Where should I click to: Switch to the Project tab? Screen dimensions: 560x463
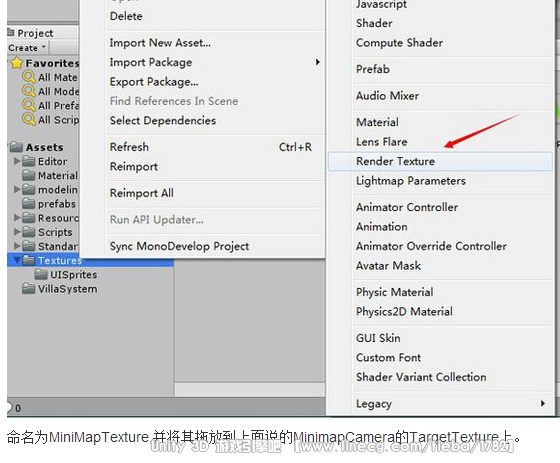[35, 33]
